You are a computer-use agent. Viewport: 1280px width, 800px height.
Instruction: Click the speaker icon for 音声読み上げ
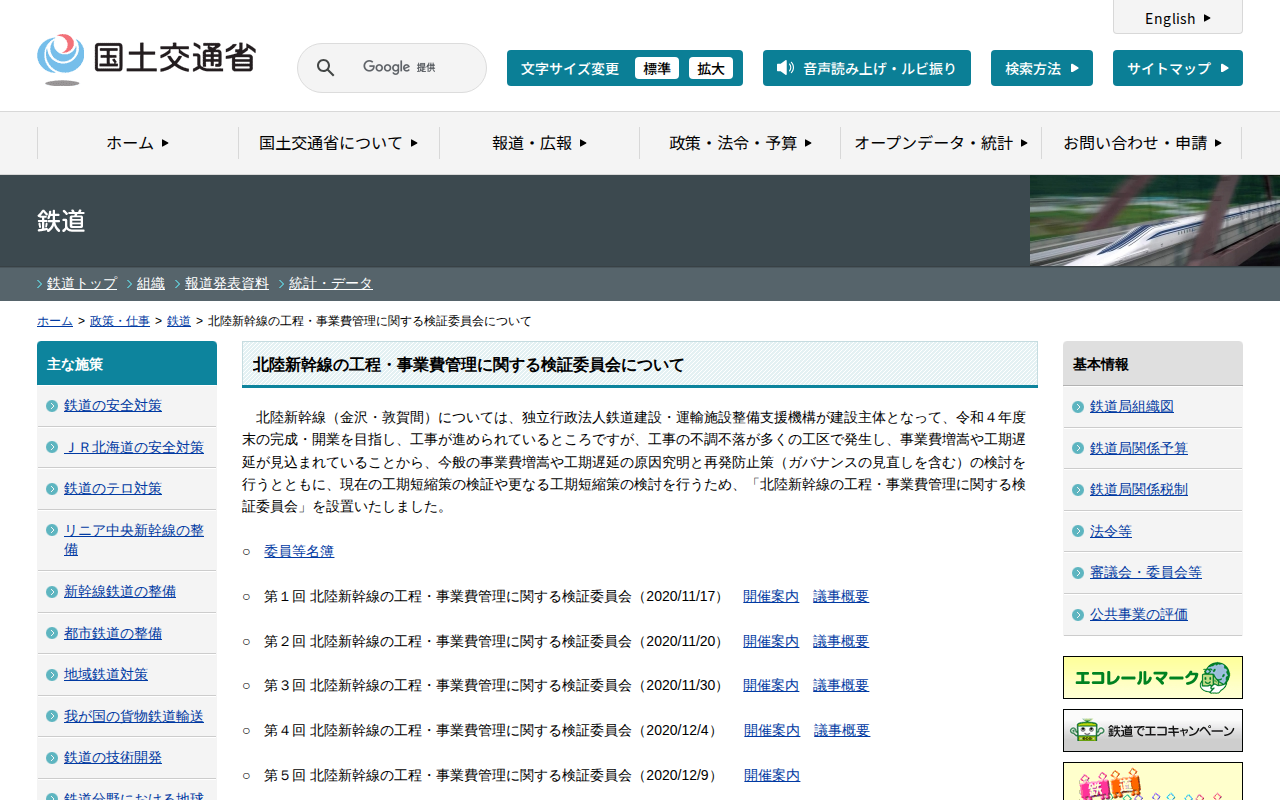click(x=785, y=68)
